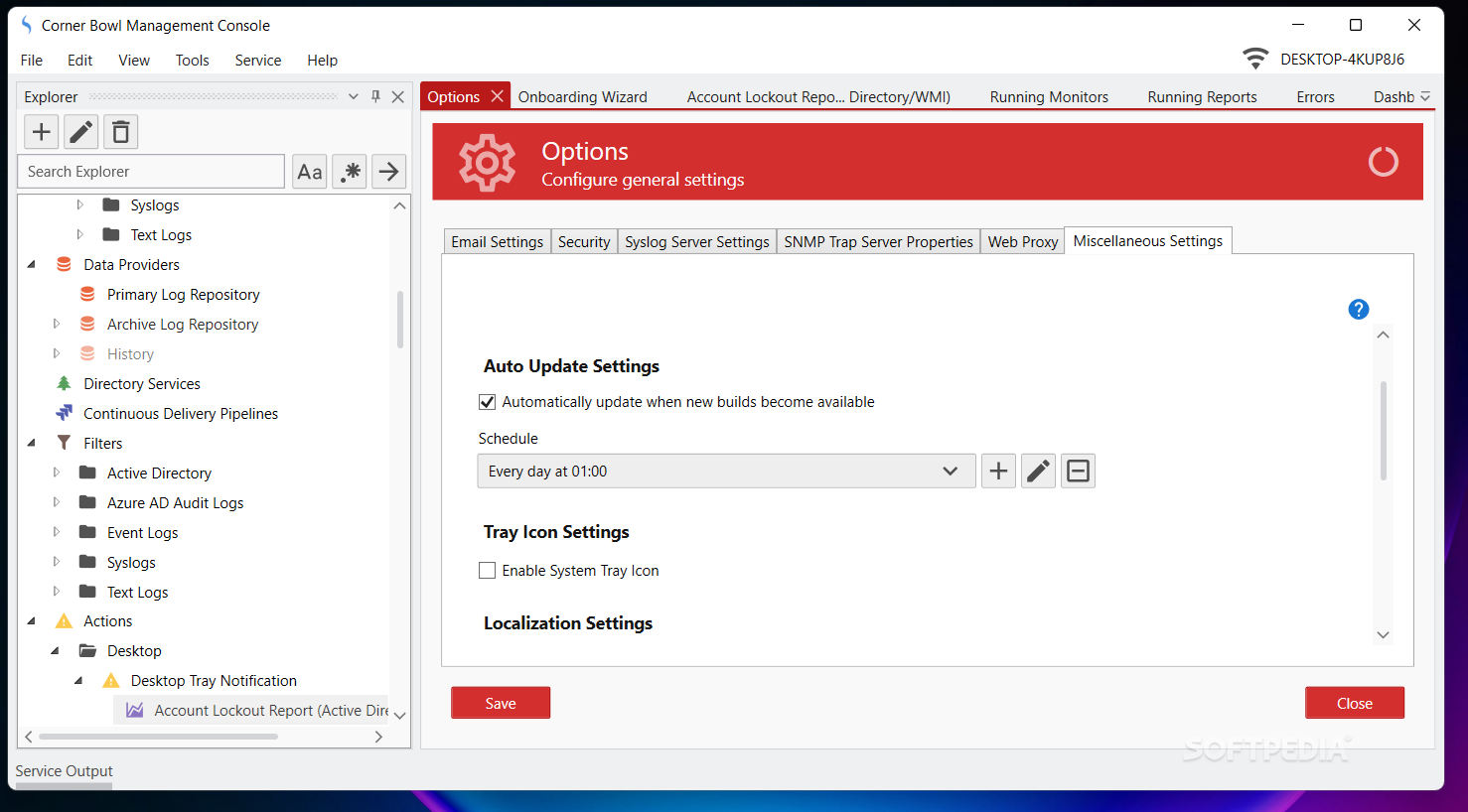Edit the selected schedule pencil button
The image size is (1468, 812).
point(1039,472)
